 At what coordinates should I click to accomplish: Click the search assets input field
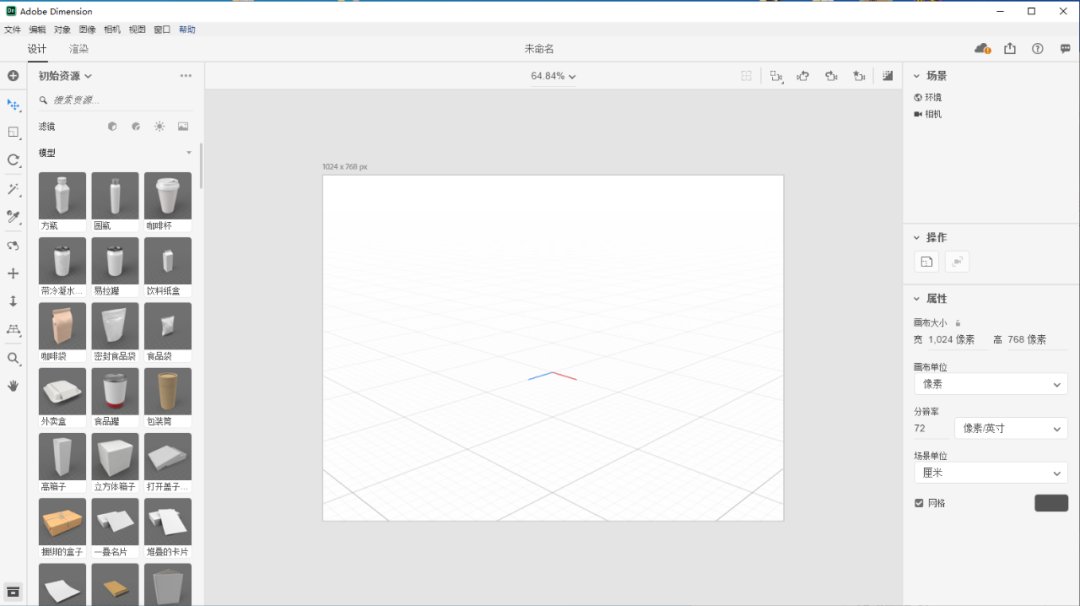click(117, 100)
